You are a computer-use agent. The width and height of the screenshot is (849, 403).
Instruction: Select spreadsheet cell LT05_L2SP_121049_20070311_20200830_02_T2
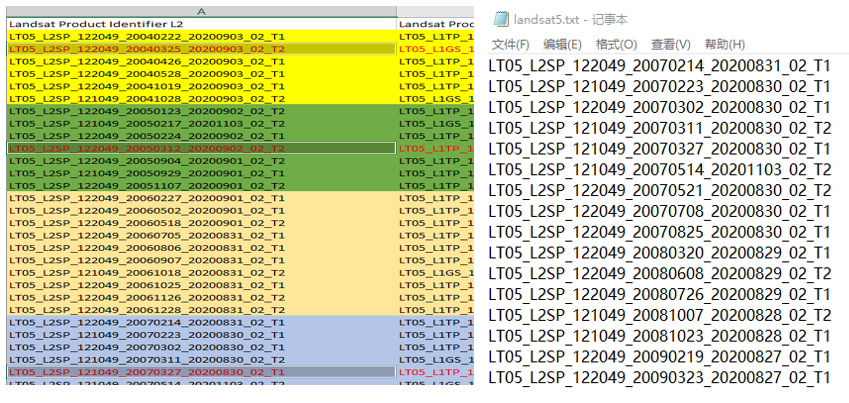201,360
